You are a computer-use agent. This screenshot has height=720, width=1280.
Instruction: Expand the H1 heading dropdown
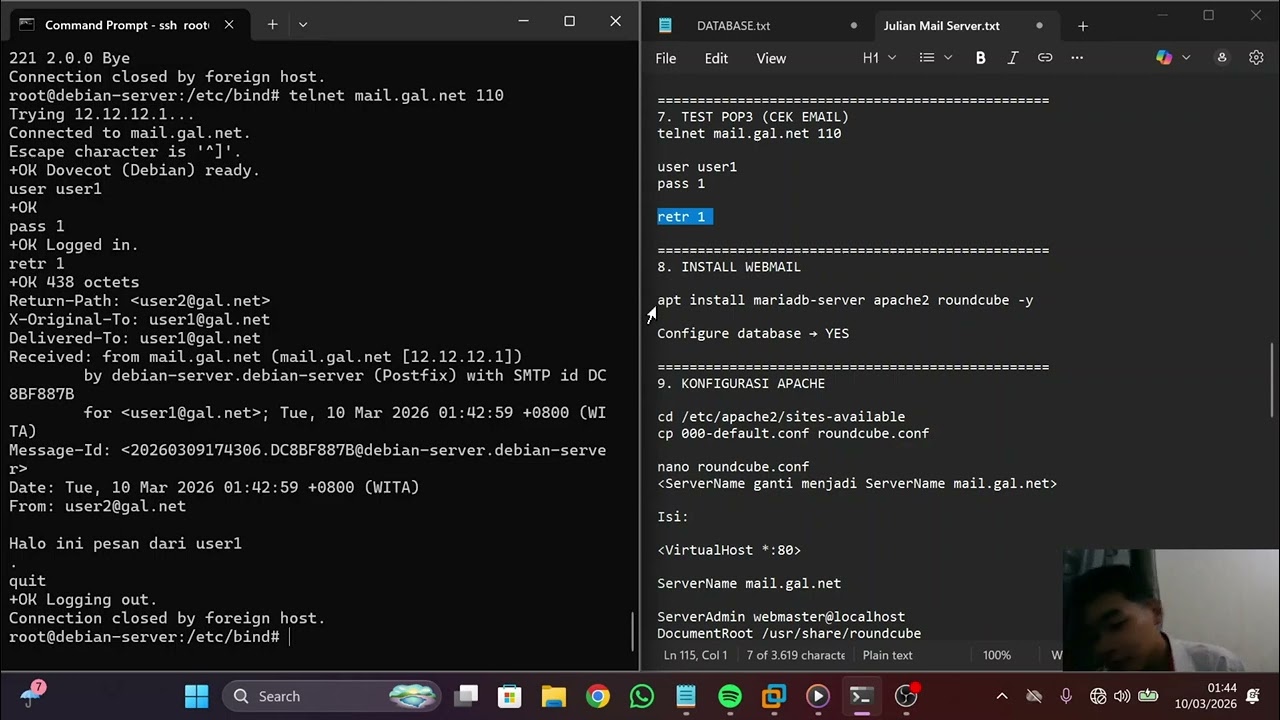880,58
